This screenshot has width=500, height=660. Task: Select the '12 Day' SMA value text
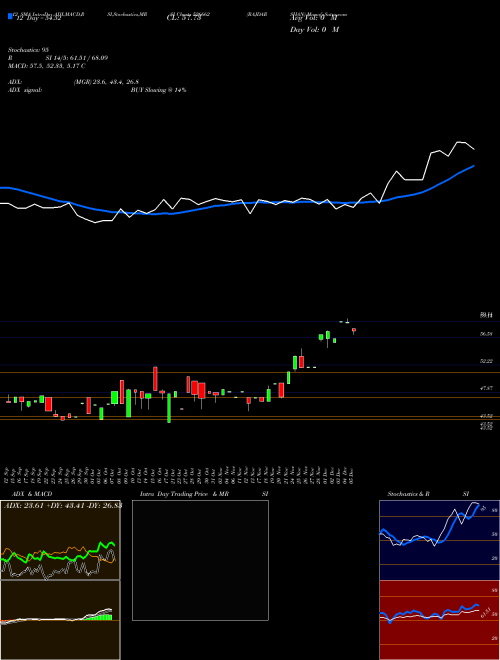click(x=37, y=18)
